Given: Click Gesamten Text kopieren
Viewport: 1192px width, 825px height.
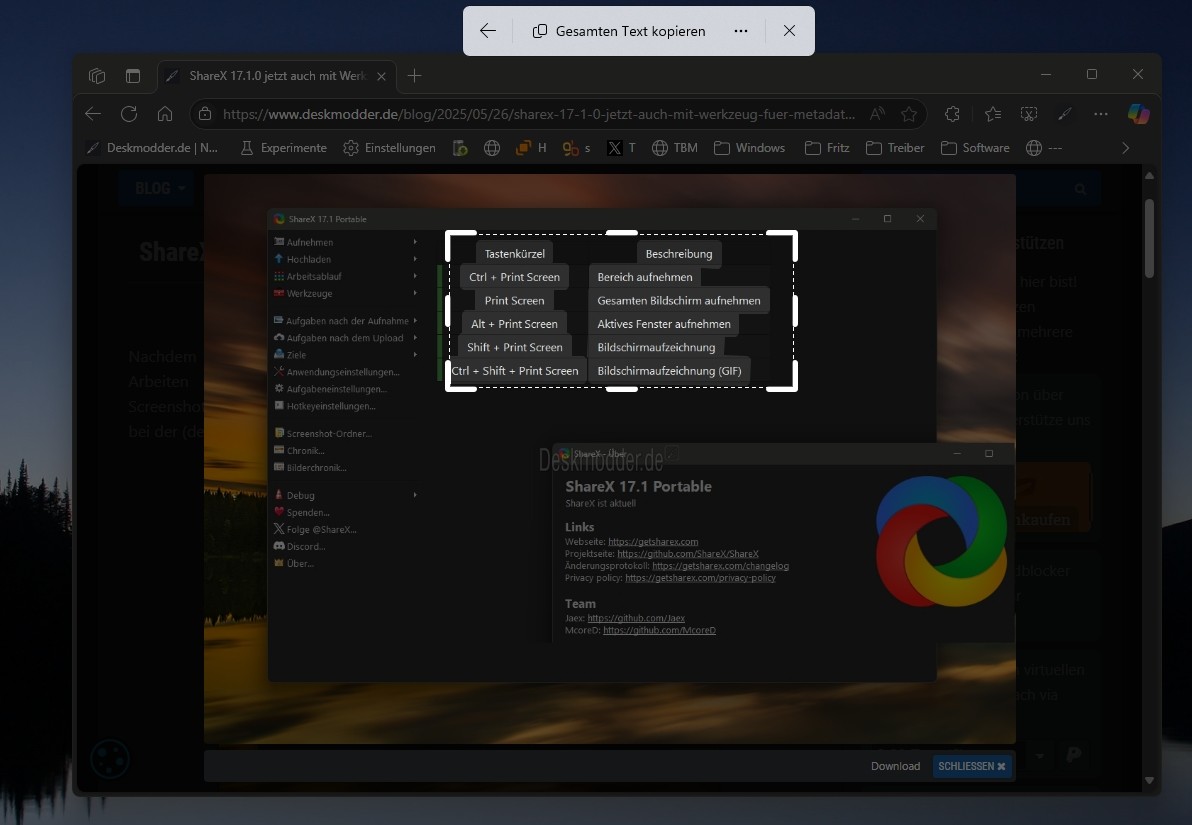Looking at the screenshot, I should (x=619, y=31).
